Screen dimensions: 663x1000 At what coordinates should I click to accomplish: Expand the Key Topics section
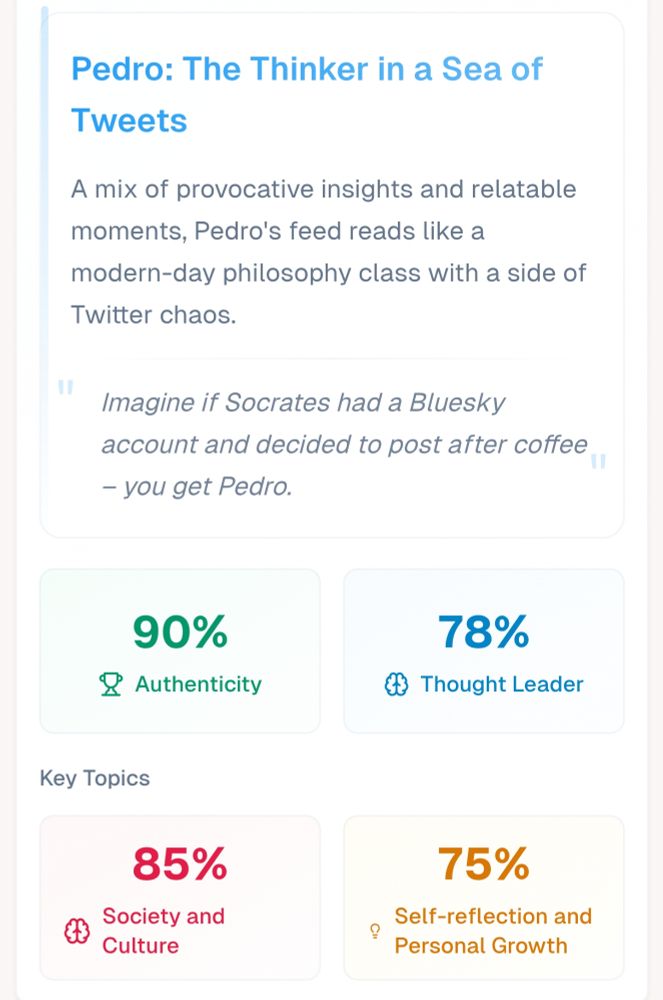click(94, 777)
